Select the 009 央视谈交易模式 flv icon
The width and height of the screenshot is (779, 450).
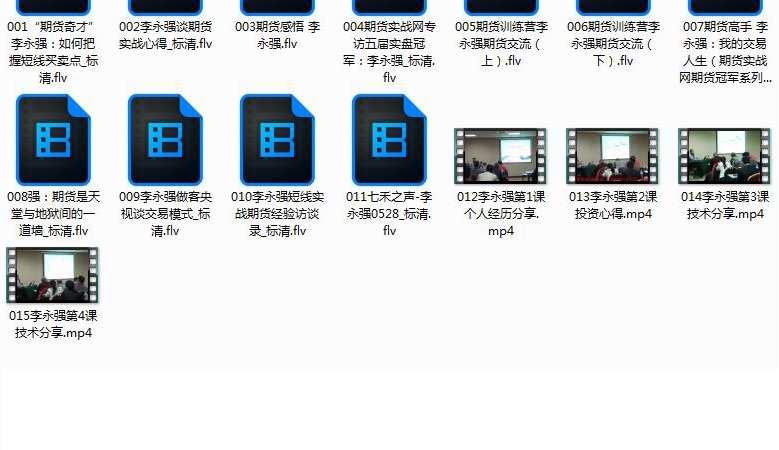[x=165, y=140]
